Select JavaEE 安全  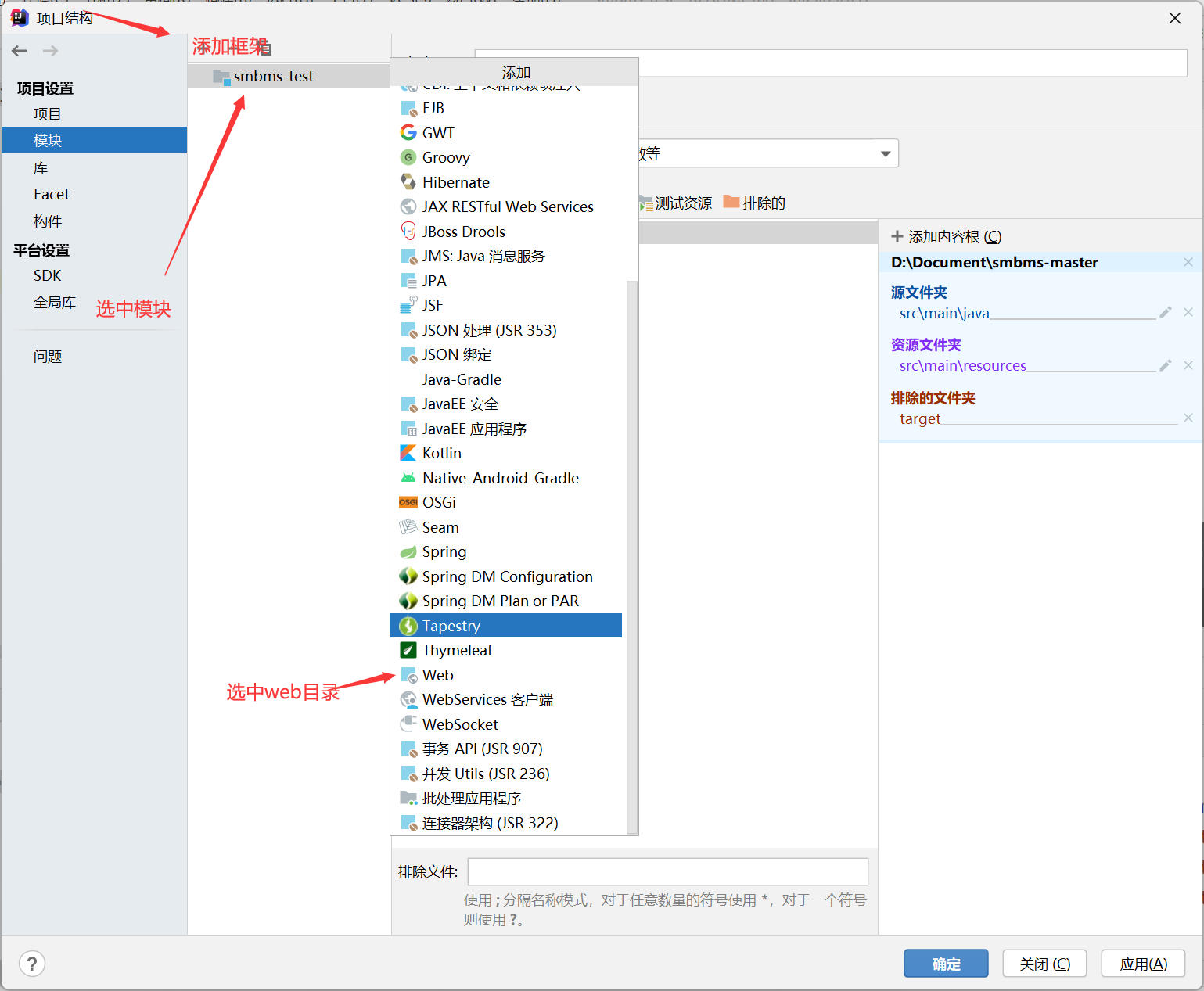[506, 404]
